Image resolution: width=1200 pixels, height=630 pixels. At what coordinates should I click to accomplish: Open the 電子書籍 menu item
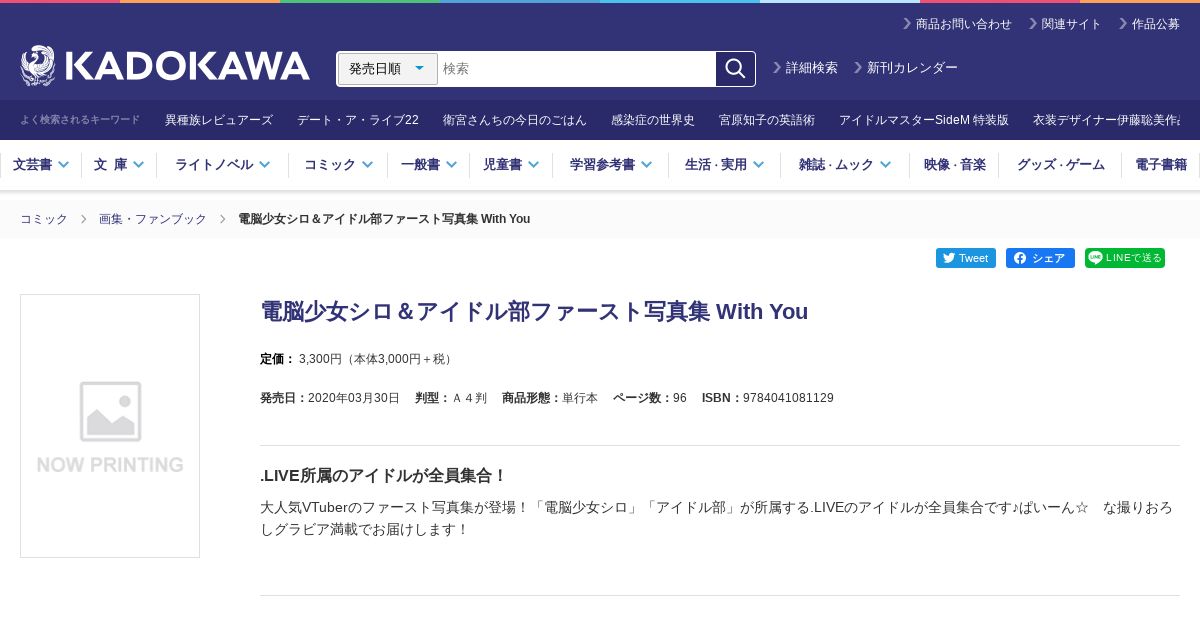coord(1161,165)
